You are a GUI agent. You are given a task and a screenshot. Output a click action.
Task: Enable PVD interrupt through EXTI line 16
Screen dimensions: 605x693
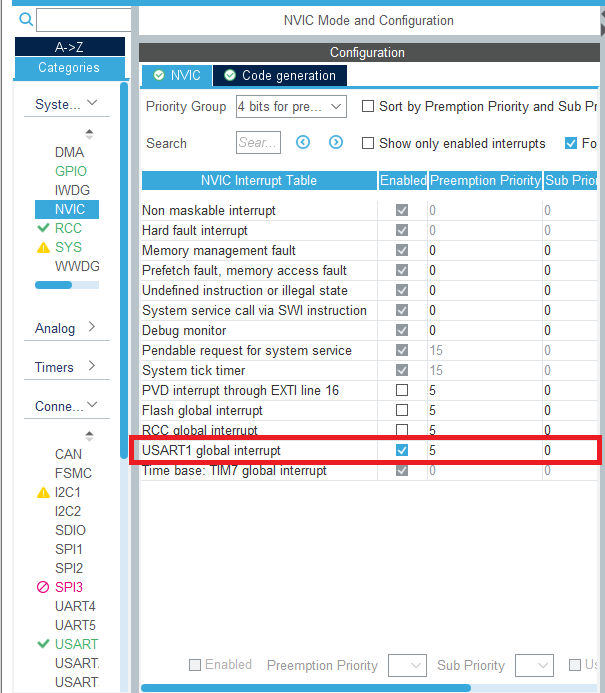tap(402, 390)
